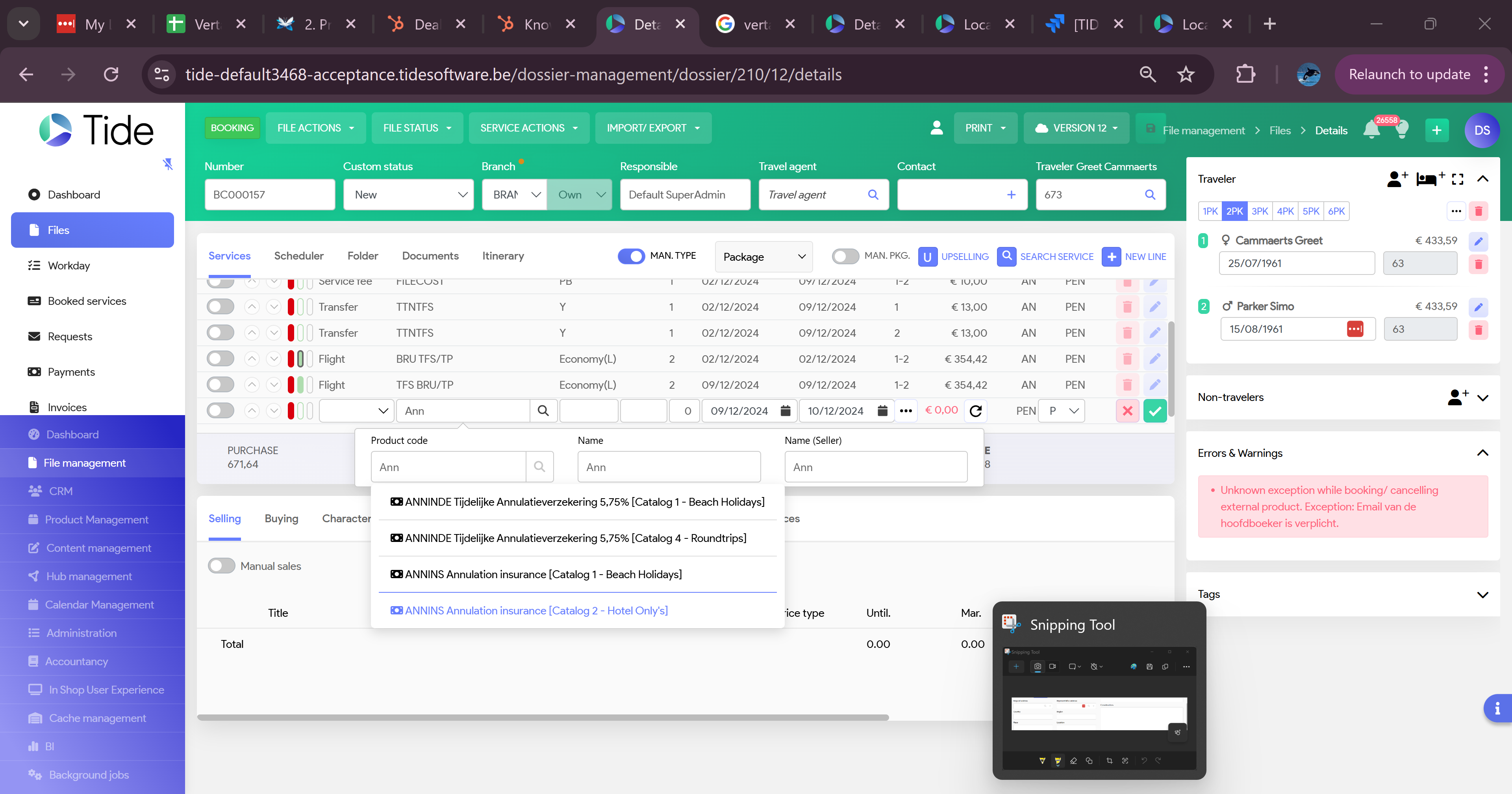This screenshot has height=794, width=1512.
Task: Delete the first Transfer TTNTFS service line
Action: pyautogui.click(x=1127, y=307)
